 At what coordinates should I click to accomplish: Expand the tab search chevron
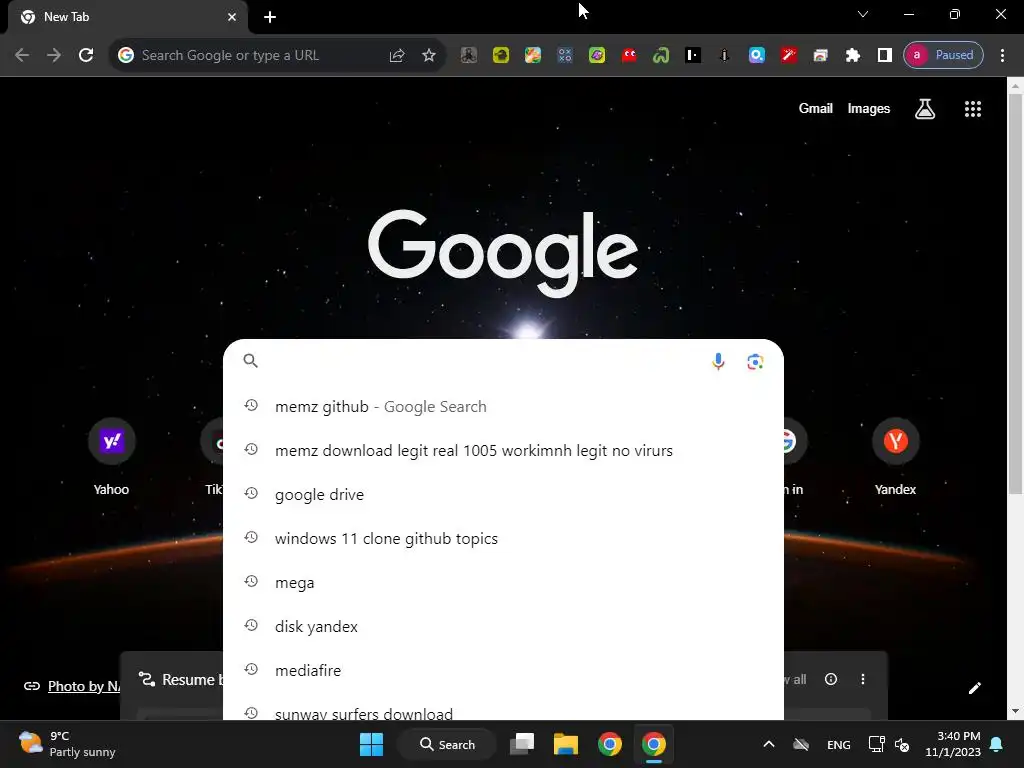click(x=863, y=14)
